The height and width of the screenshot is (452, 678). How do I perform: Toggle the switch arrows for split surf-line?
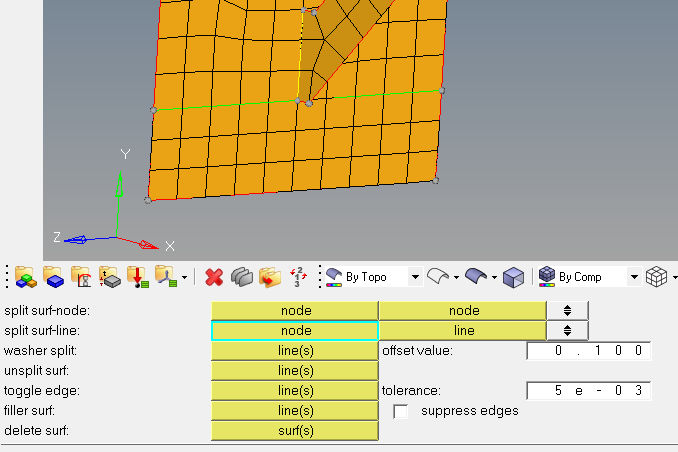tap(567, 331)
